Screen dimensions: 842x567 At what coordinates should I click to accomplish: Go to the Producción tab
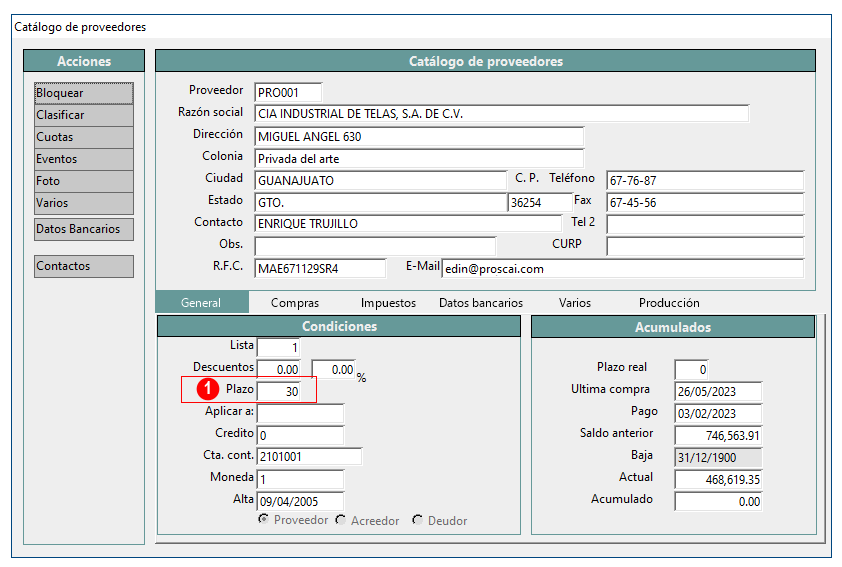[x=669, y=303]
